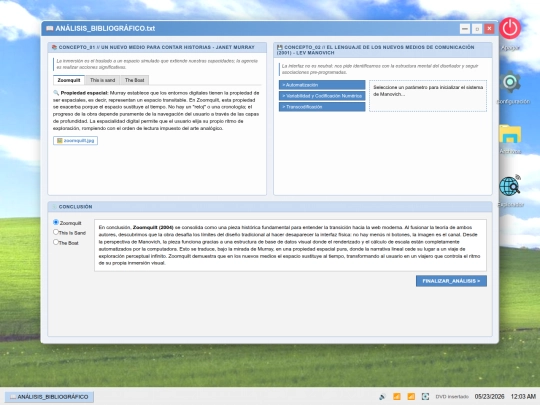Click the magnifier icon before Propiedad espacial
540x405 pixels.
pos(56,93)
